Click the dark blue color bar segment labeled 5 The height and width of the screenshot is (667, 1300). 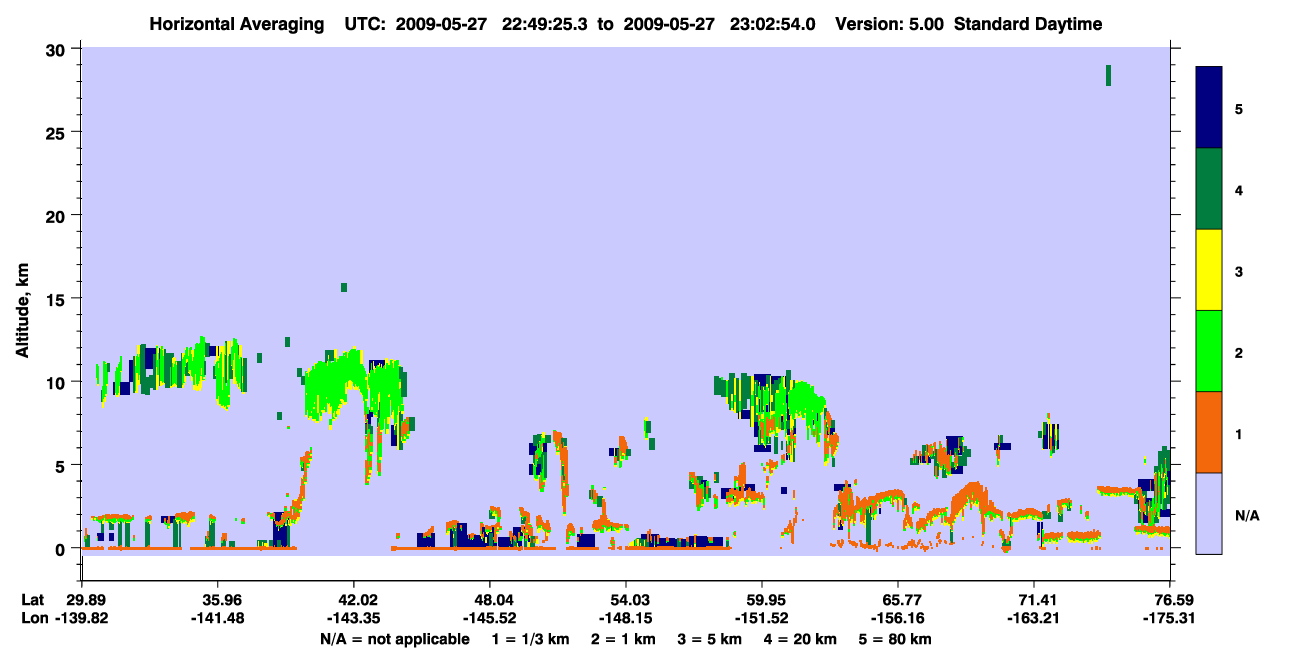point(1209,107)
